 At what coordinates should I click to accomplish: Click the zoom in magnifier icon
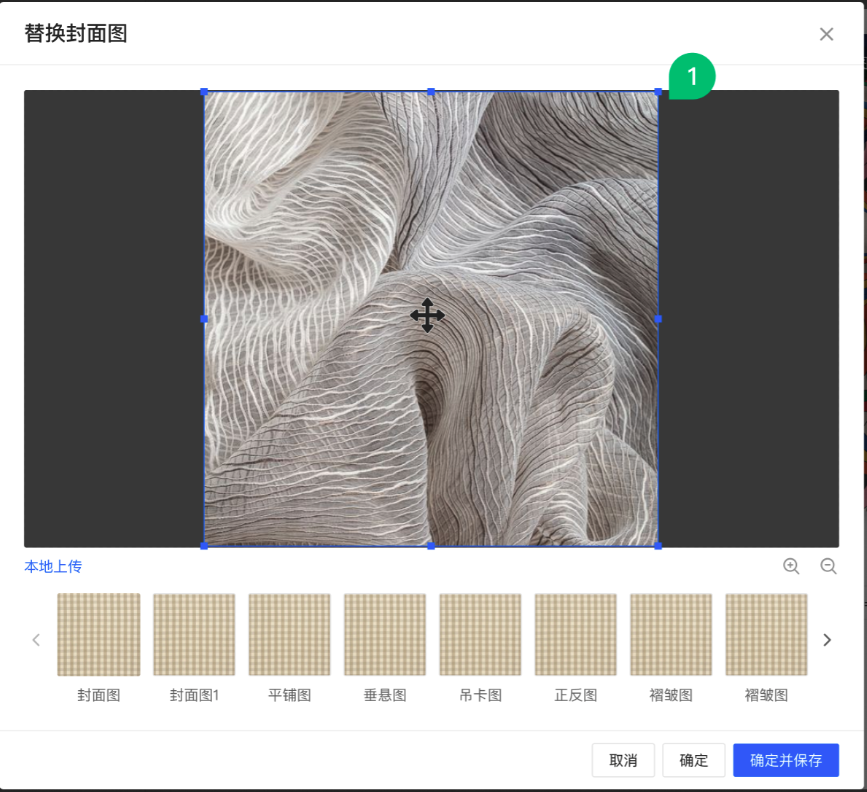791,566
